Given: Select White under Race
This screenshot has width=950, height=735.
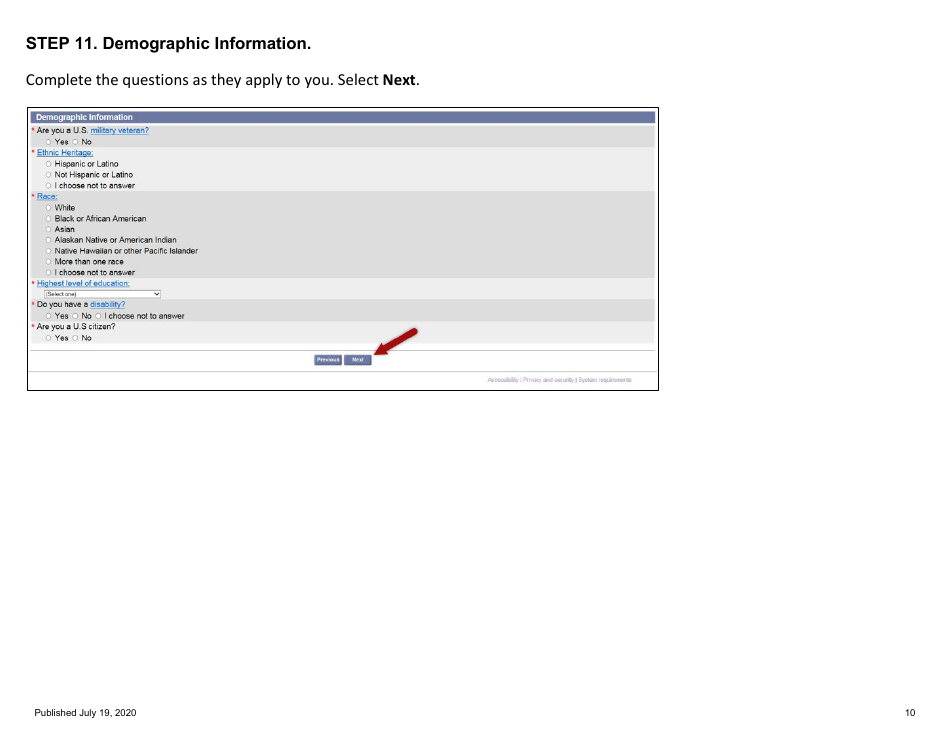Looking at the screenshot, I should pyautogui.click(x=48, y=207).
